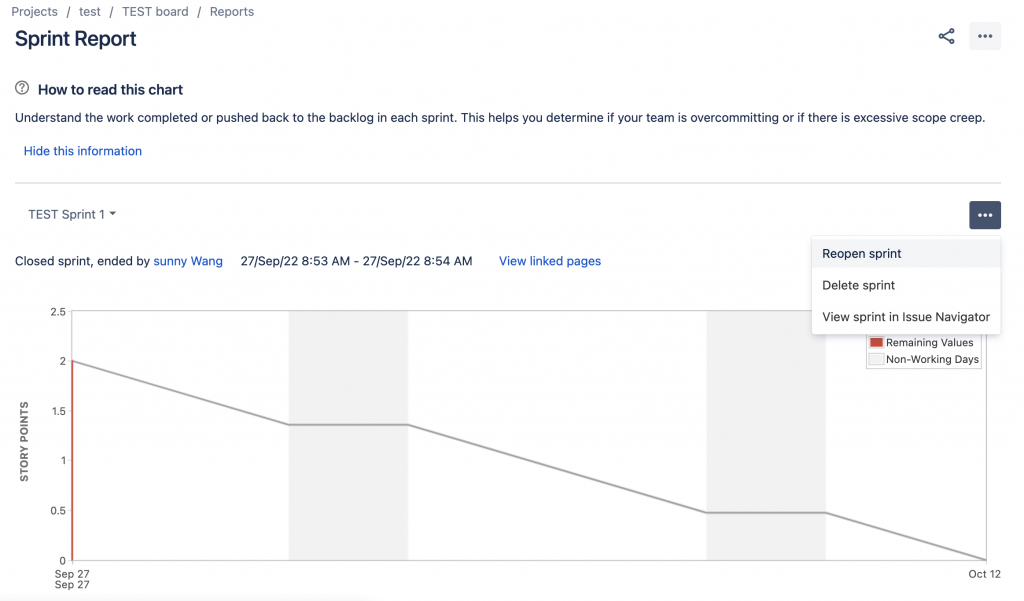Click the View linked pages link
Image resolution: width=1024 pixels, height=601 pixels.
click(550, 261)
